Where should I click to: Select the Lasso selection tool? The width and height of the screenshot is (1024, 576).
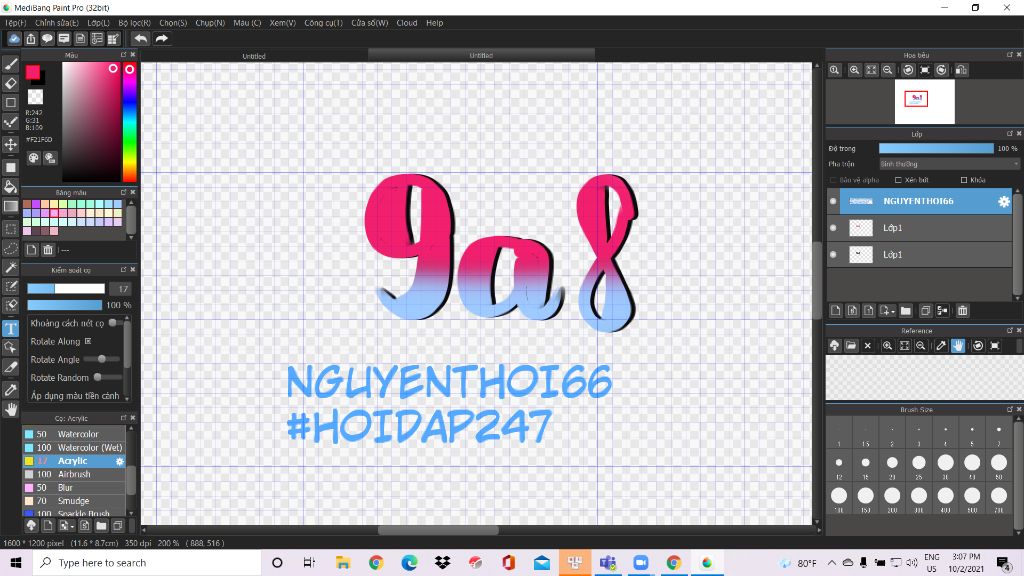(x=10, y=248)
